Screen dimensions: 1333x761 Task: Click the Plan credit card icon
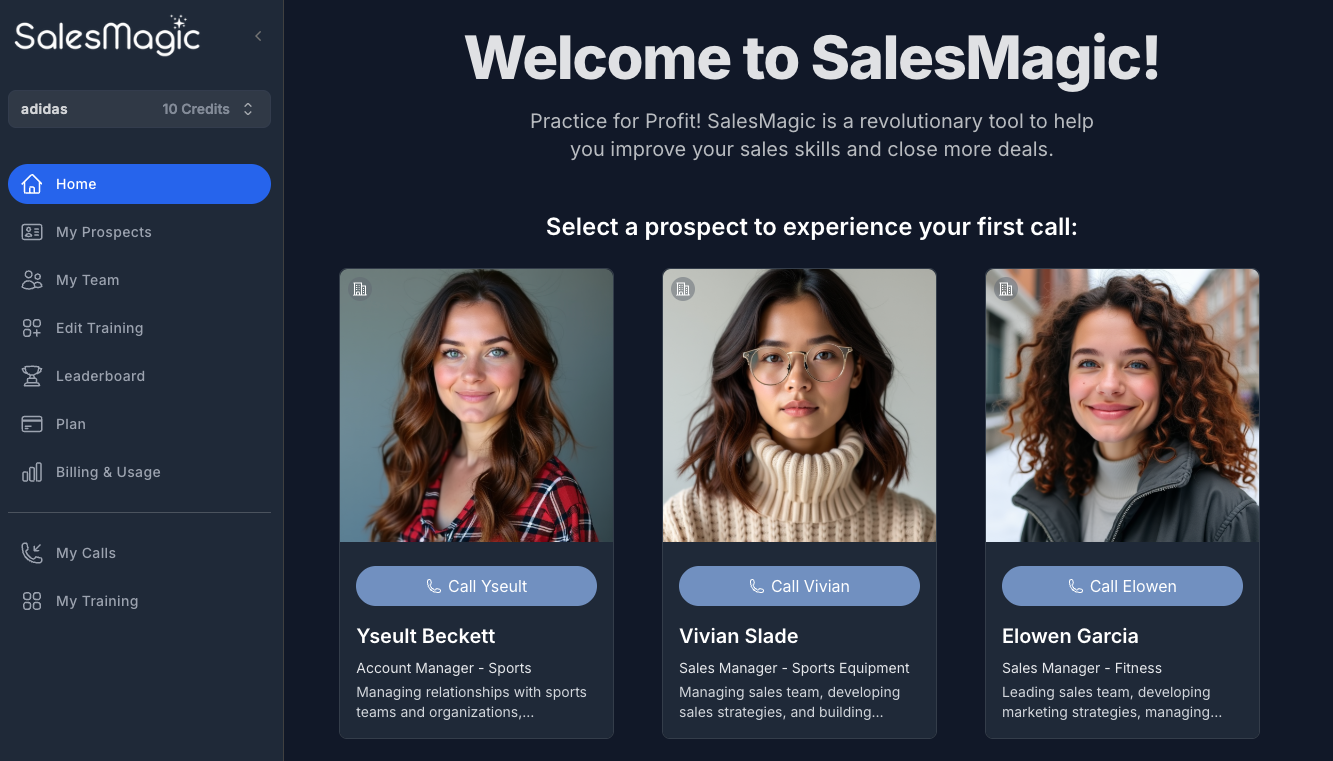coord(32,424)
